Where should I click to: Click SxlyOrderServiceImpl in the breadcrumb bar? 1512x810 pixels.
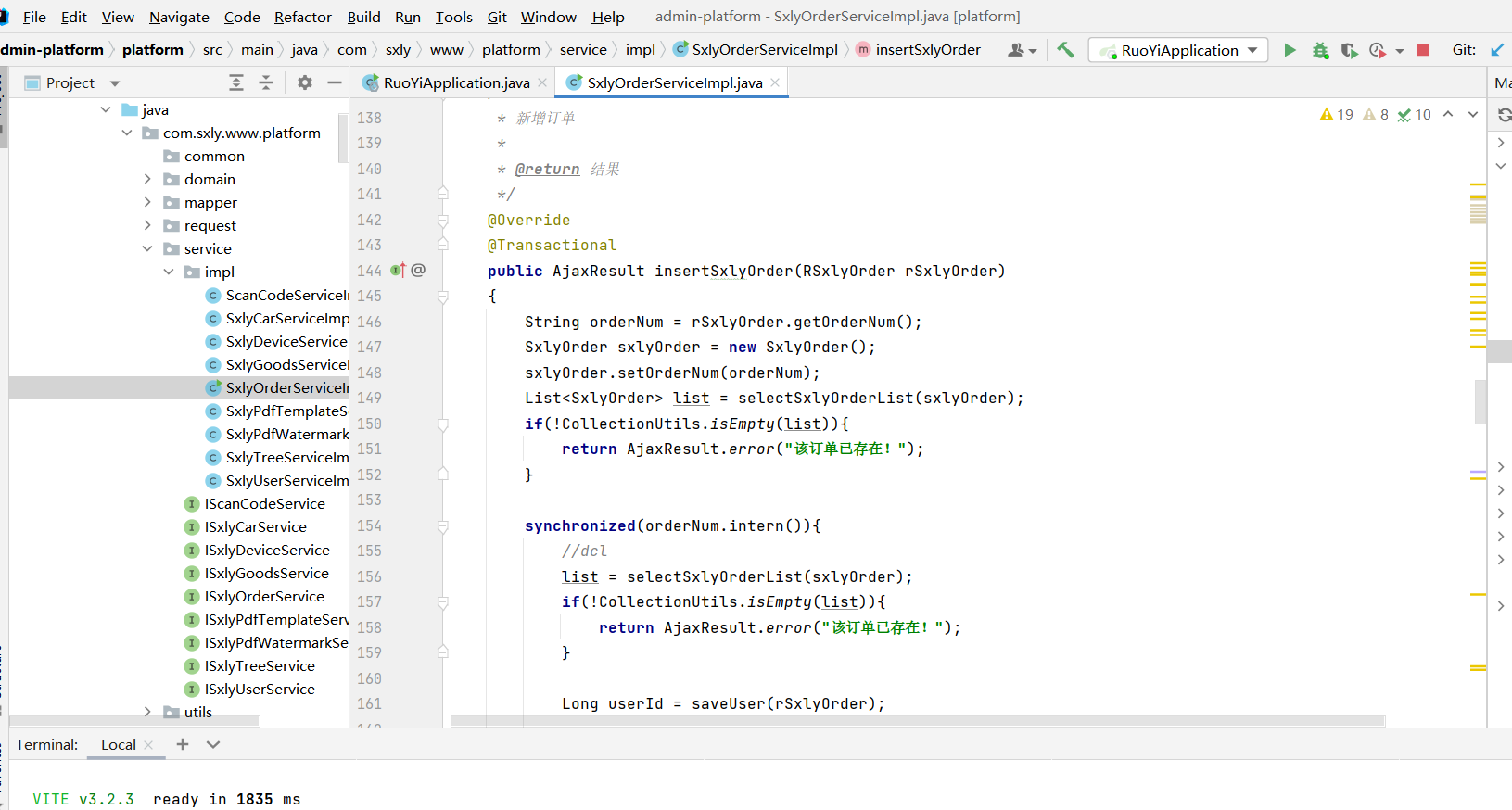click(x=756, y=50)
